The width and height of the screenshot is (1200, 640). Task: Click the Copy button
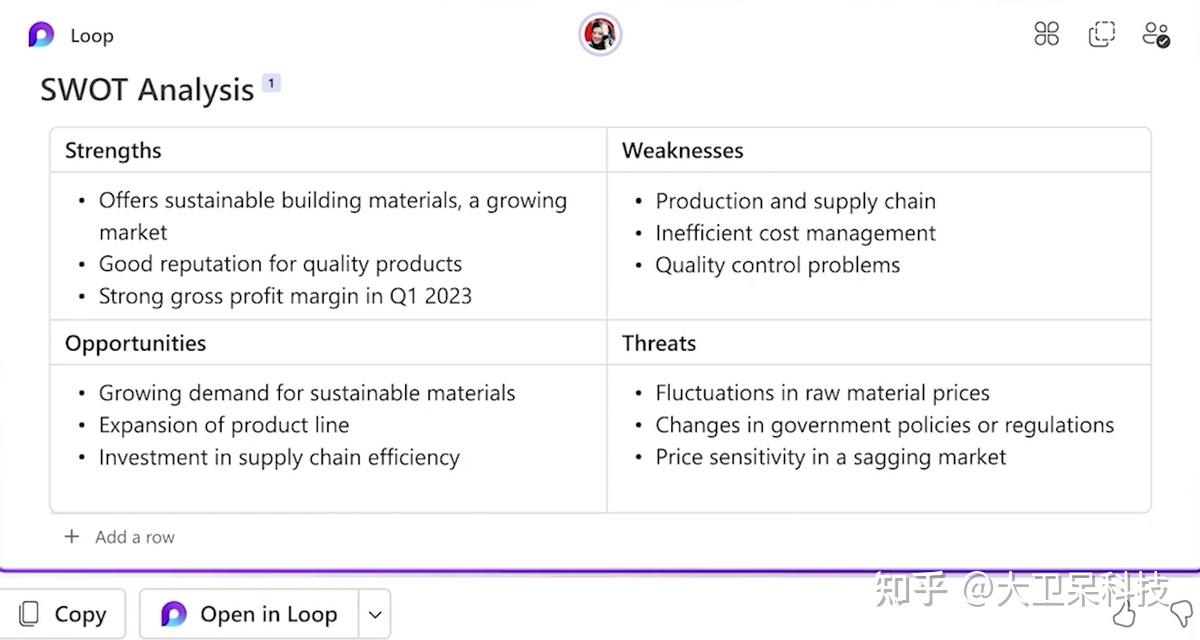63,614
